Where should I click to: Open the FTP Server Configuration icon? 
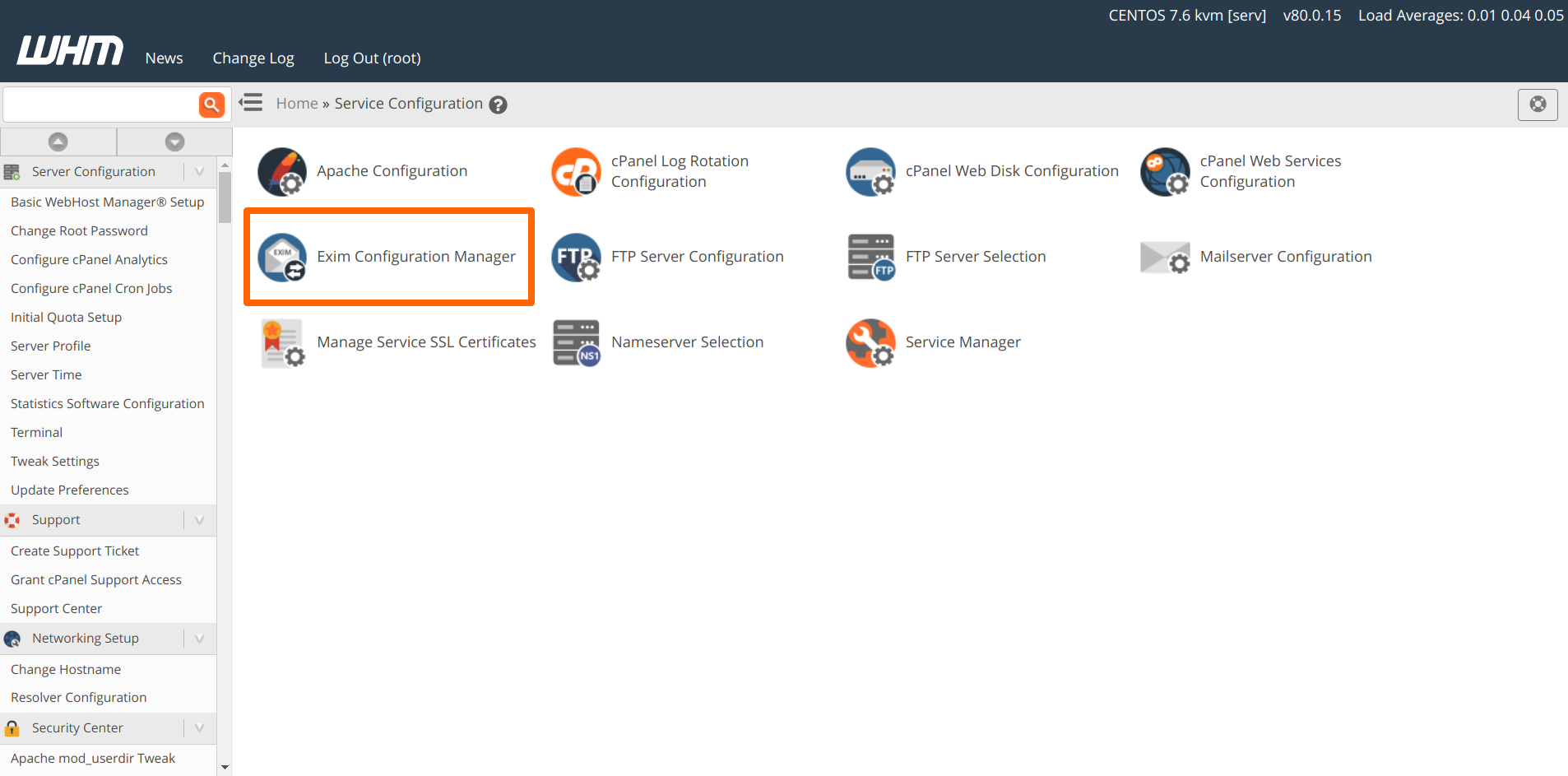pyautogui.click(x=577, y=257)
